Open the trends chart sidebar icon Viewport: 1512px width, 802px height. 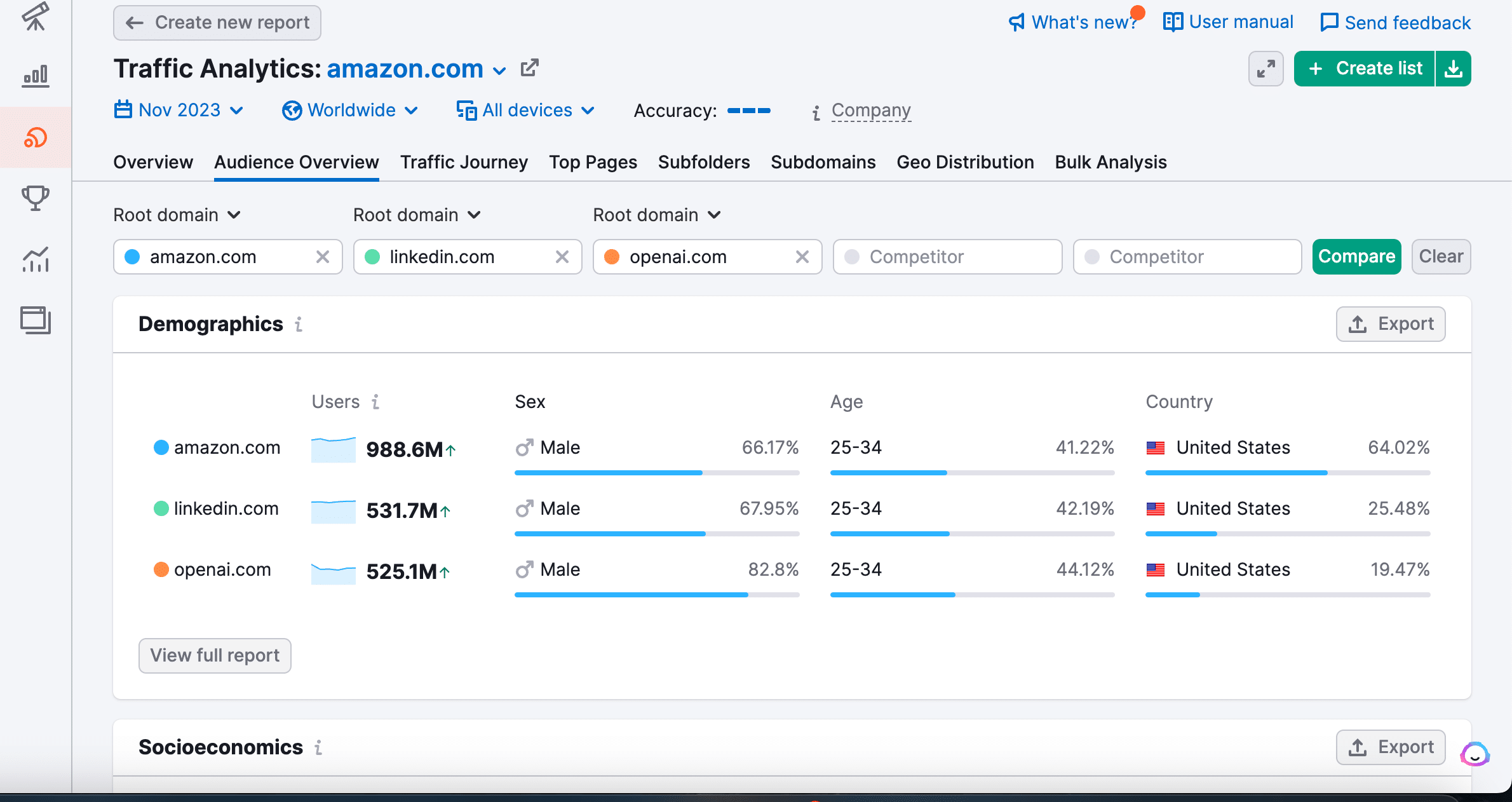[x=36, y=259]
